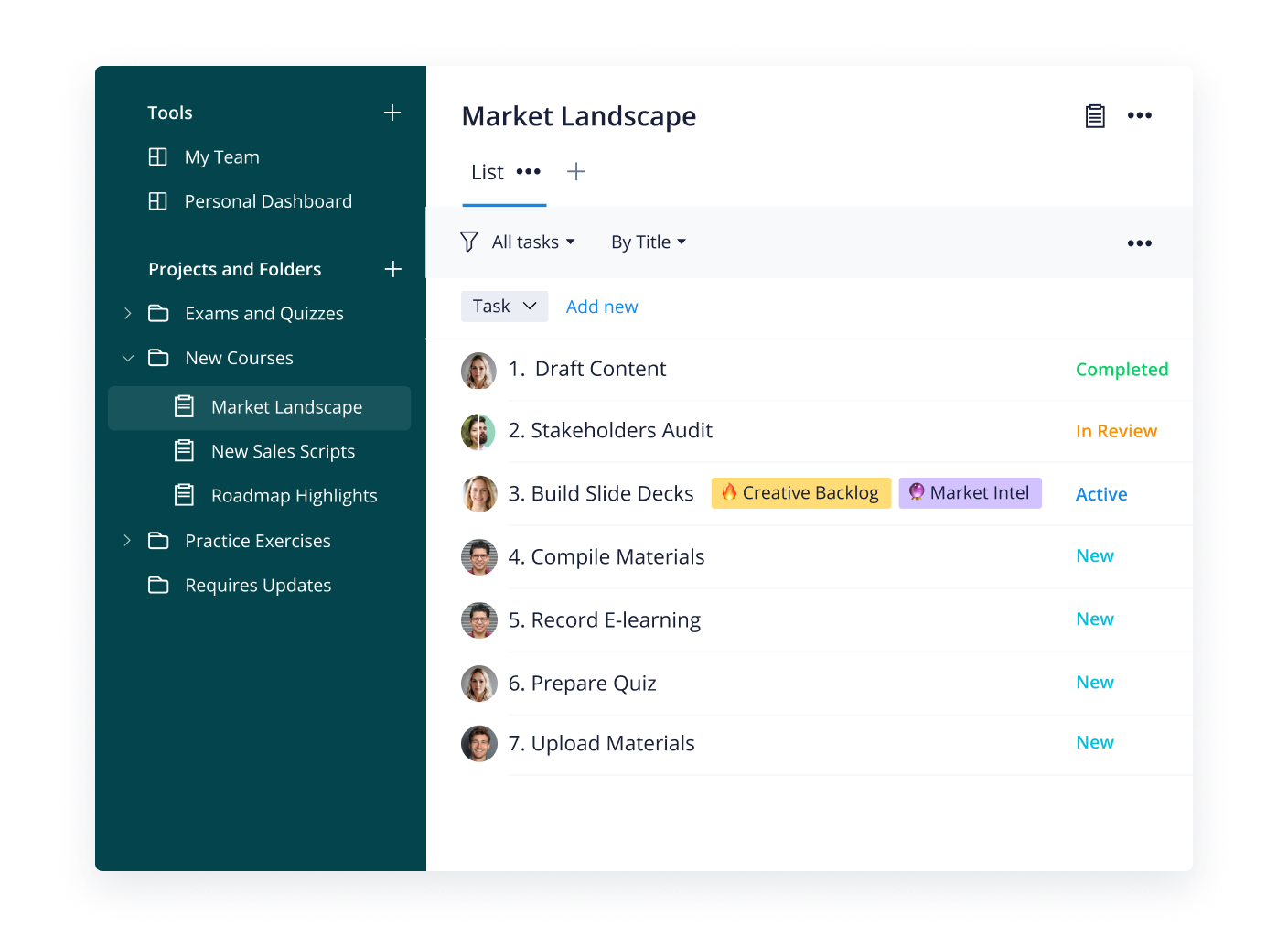Click the funnel filter icon
This screenshot has height=937, width=1288.
469,242
